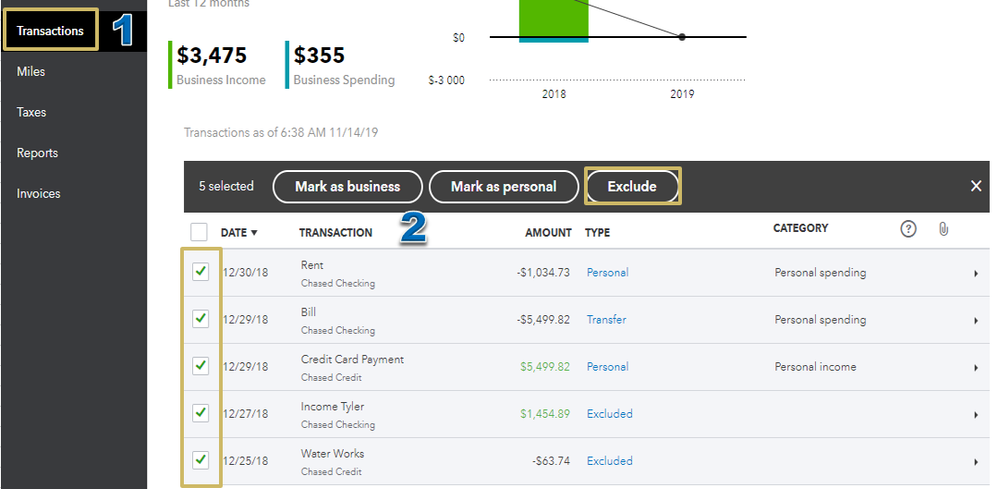This screenshot has height=489, width=998.
Task: Expand the Credit Card Payment row arrow
Action: (x=975, y=367)
